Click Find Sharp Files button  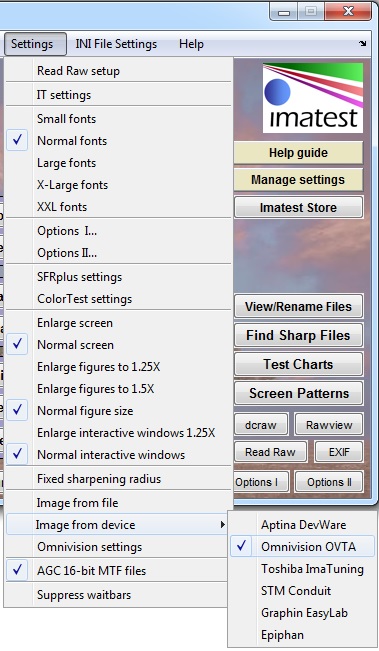coord(298,335)
